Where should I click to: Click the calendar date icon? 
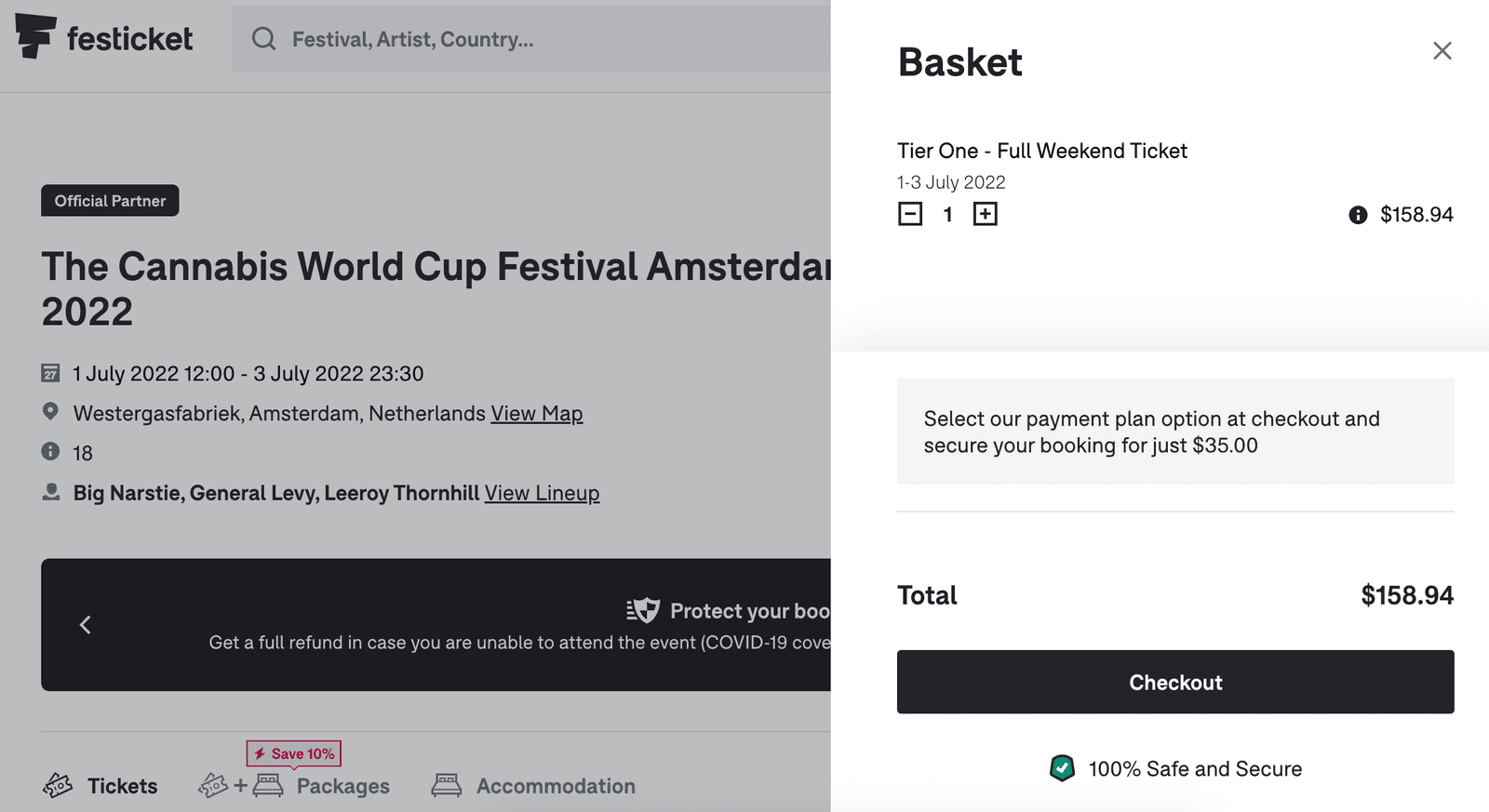click(x=50, y=373)
